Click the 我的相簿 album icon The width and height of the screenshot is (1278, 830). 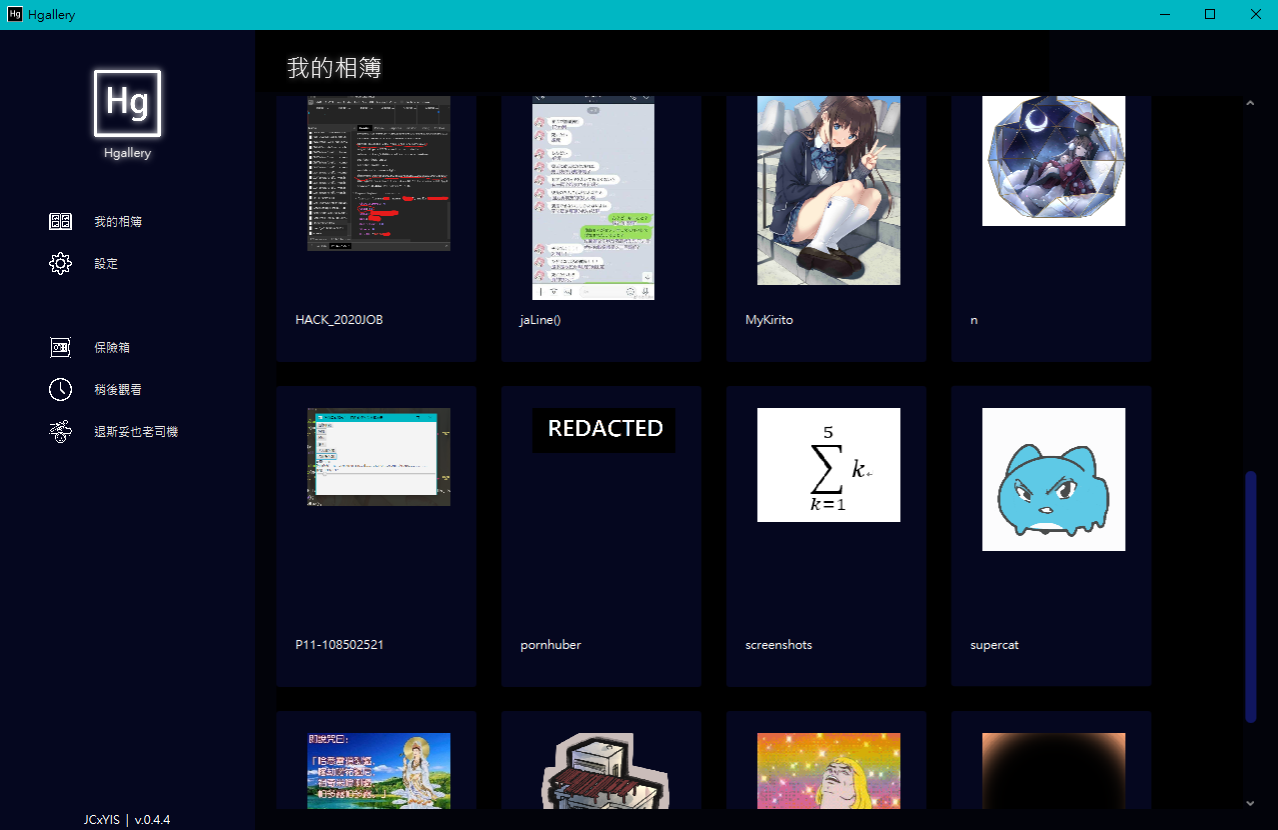pos(60,222)
